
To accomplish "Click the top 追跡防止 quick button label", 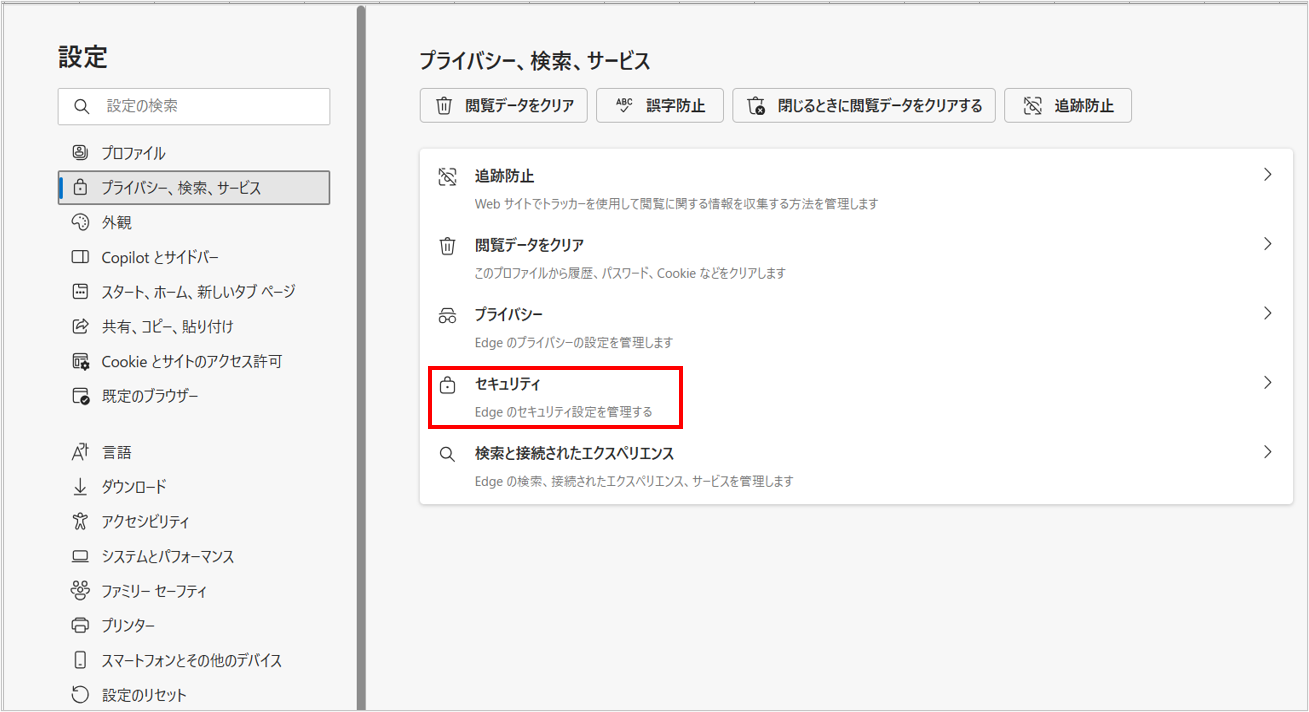I will pos(1084,105).
